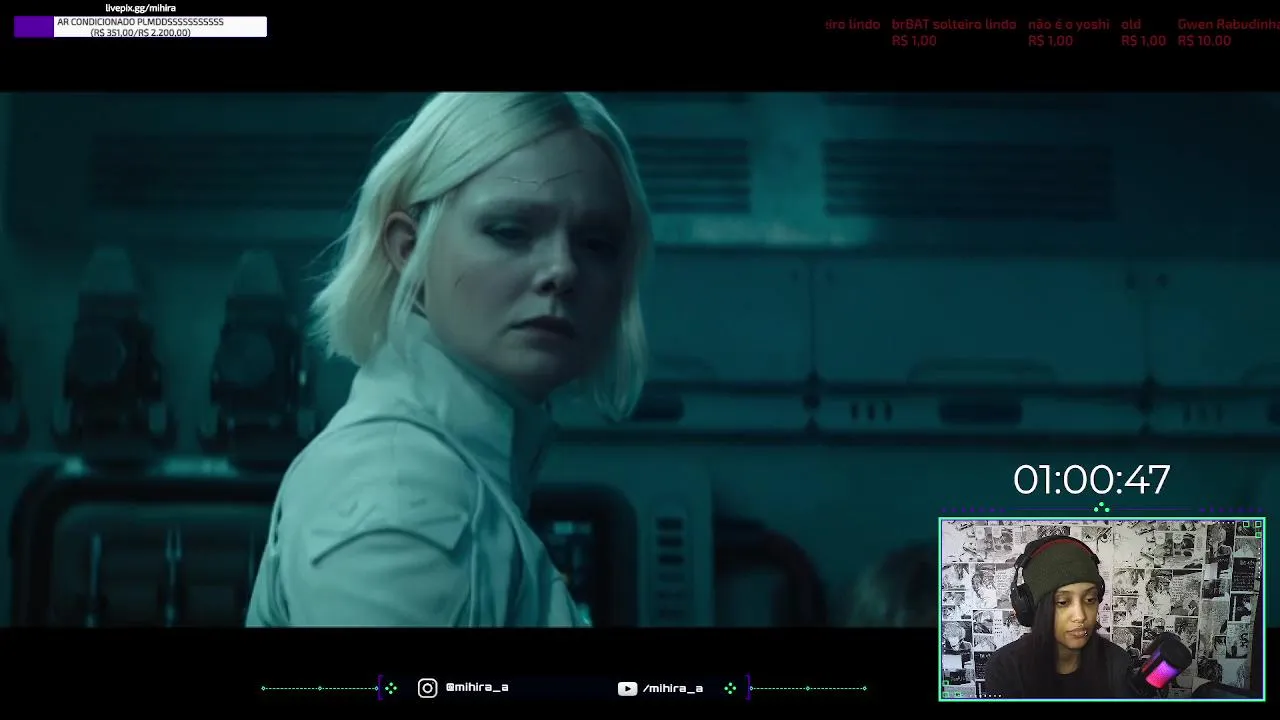Click the Instagram icon in the footer
Screen dimensions: 1280x720
[x=427, y=688]
